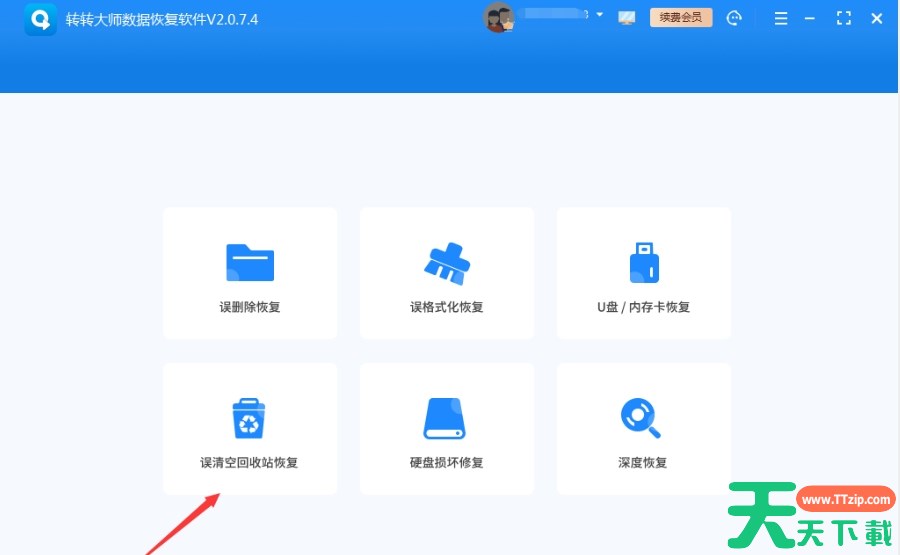Screen dimensions: 900x555
Task: Click the 误清空回收站恢复 text label
Action: click(x=250, y=463)
